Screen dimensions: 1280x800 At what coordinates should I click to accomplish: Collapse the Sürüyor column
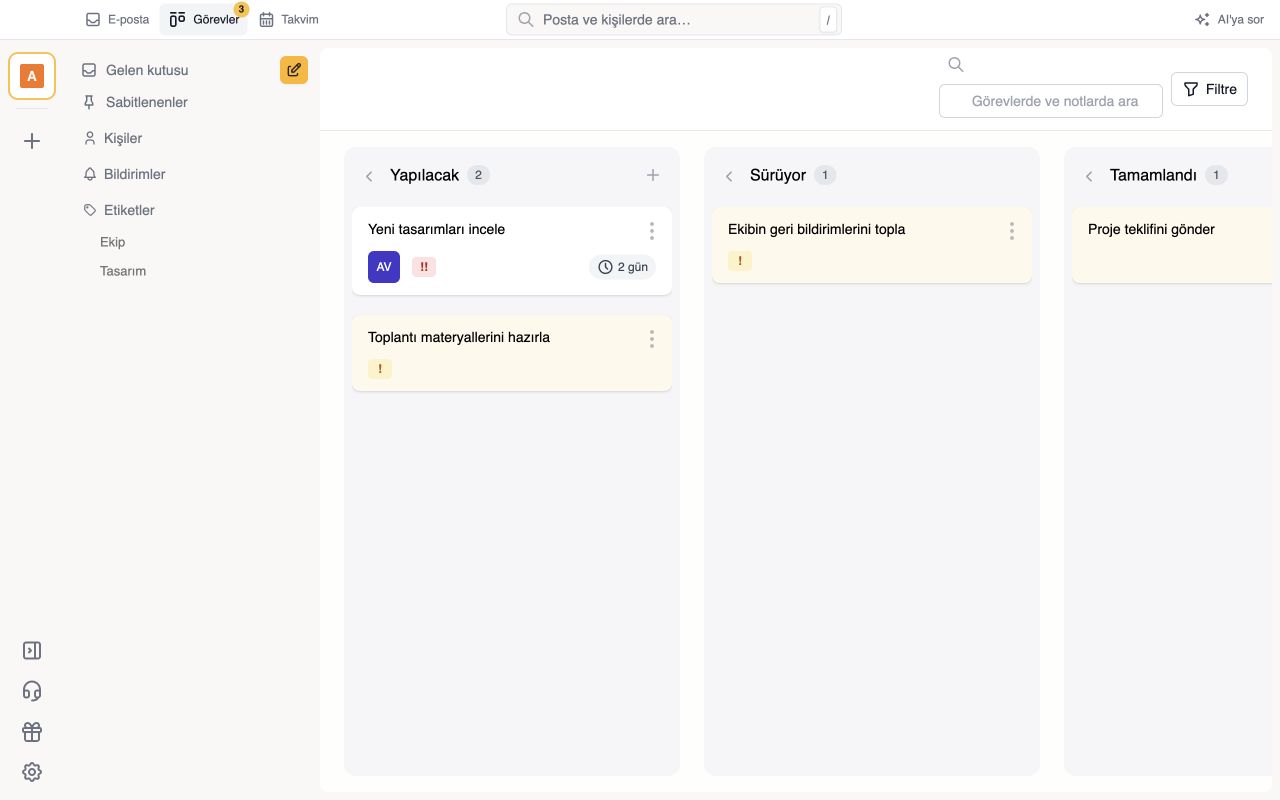(729, 176)
